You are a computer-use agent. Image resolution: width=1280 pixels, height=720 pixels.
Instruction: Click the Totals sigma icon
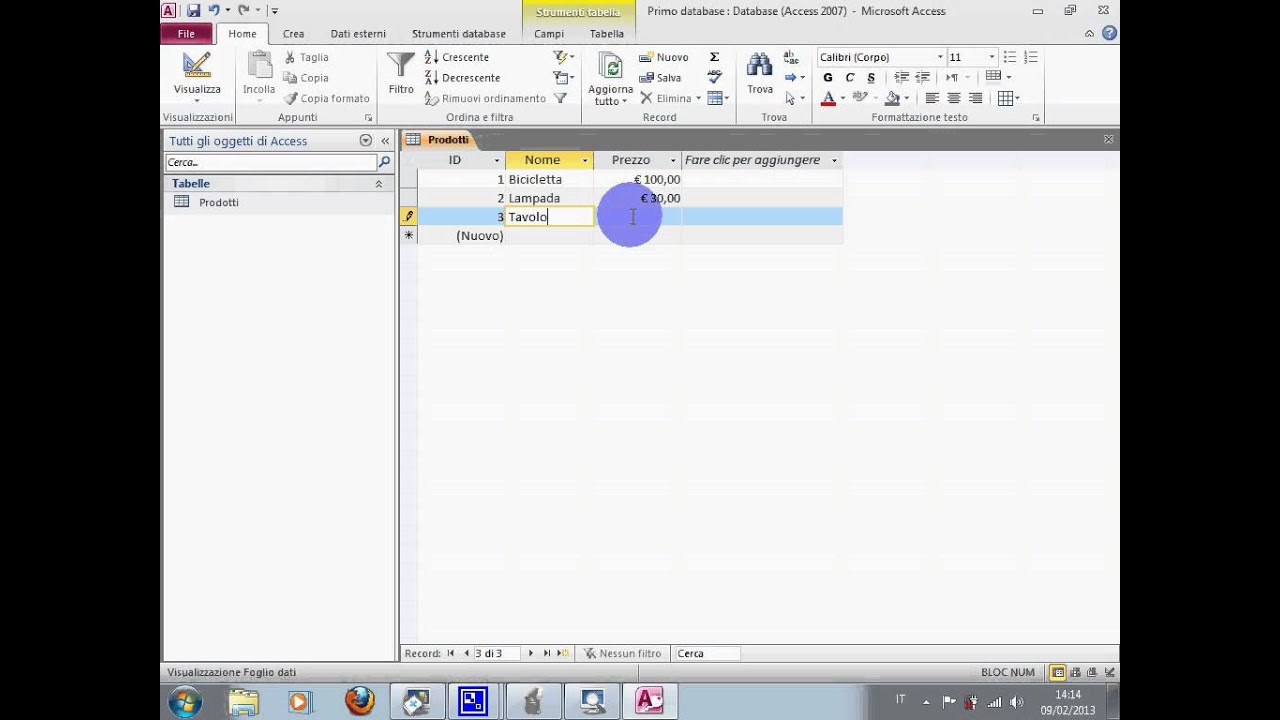tap(714, 57)
